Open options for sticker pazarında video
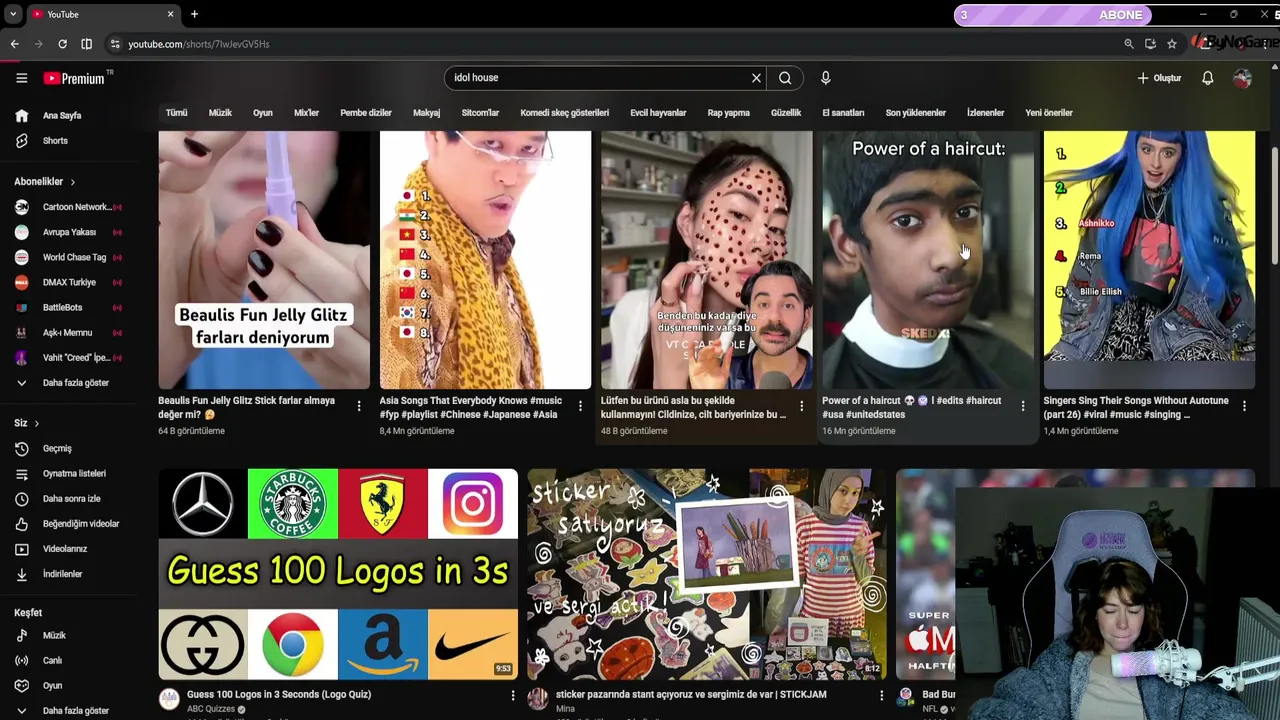This screenshot has width=1280, height=720. tap(881, 695)
